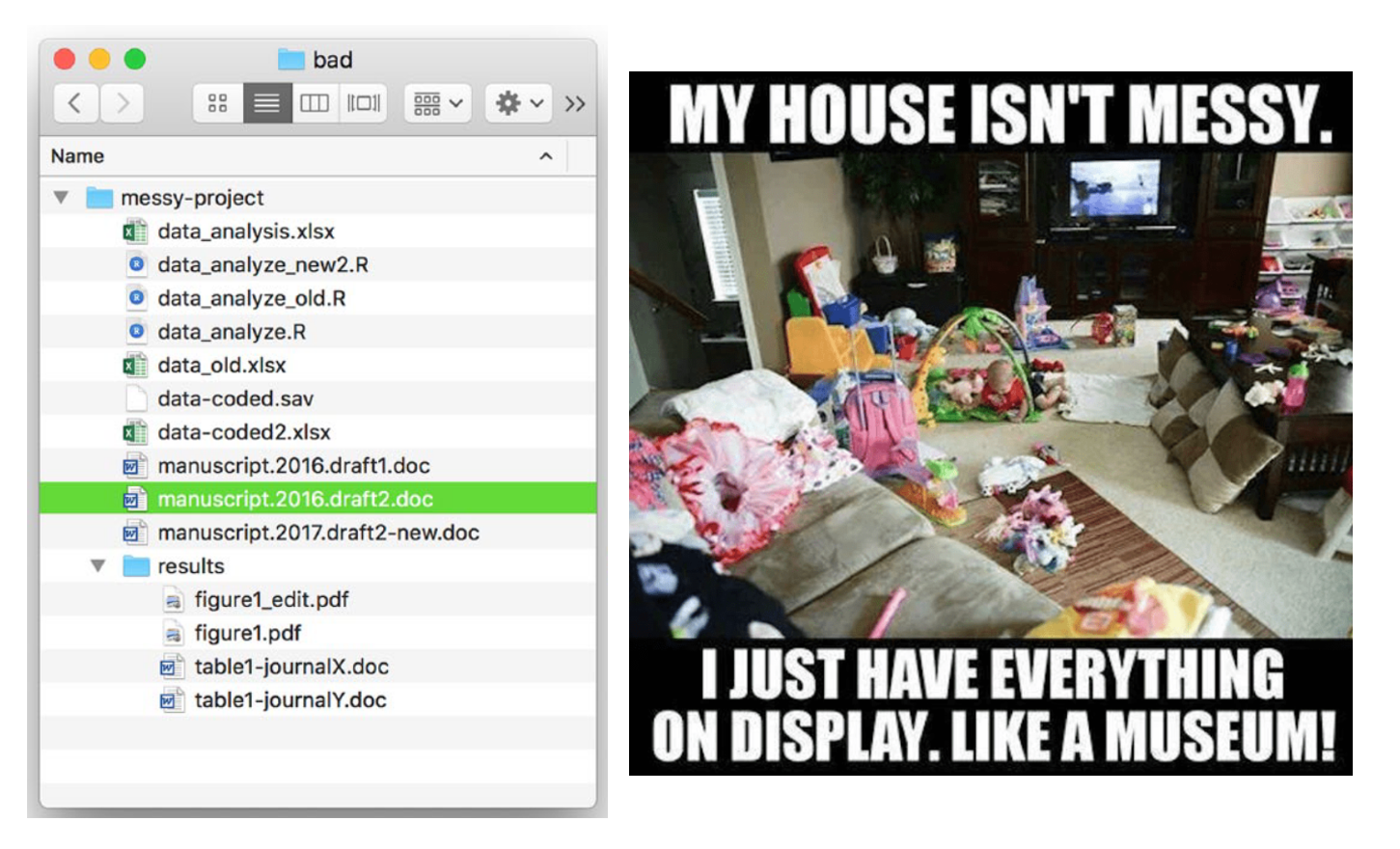Viewport: 1400px width, 849px height.
Task: Collapse the messy-project folder triangle
Action: (61, 198)
